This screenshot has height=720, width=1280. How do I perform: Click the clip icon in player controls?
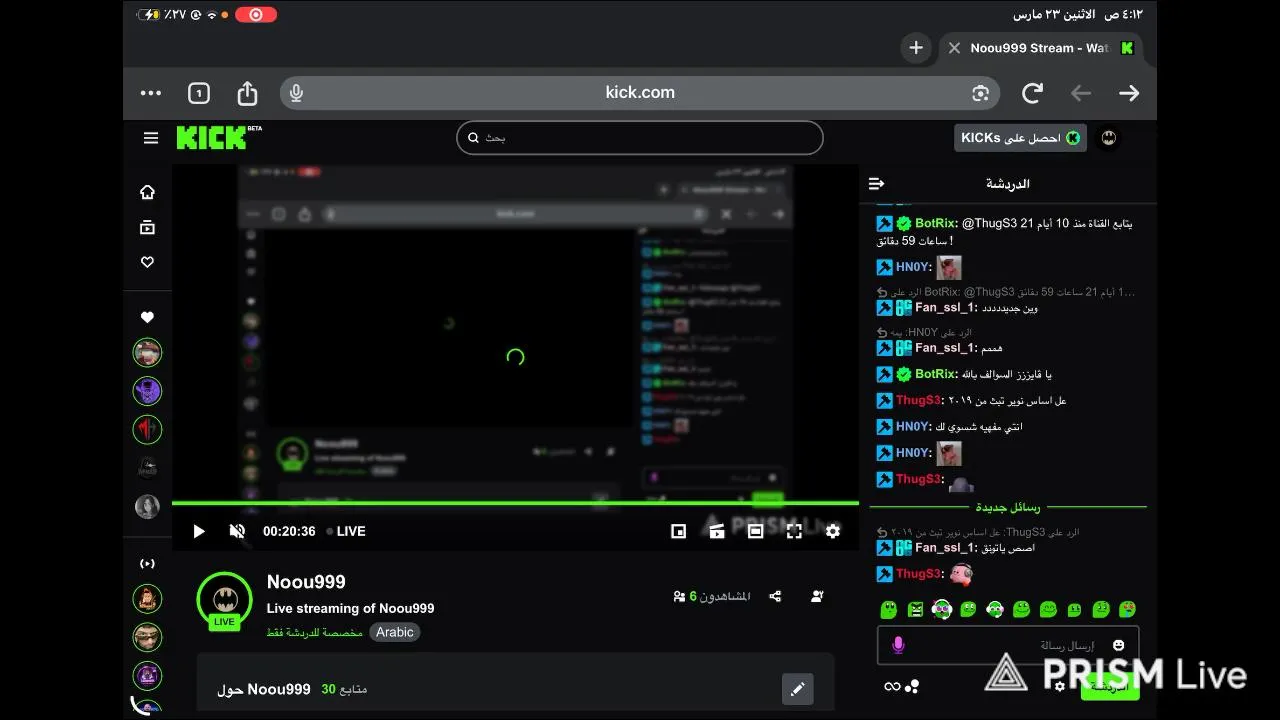pyautogui.click(x=717, y=532)
